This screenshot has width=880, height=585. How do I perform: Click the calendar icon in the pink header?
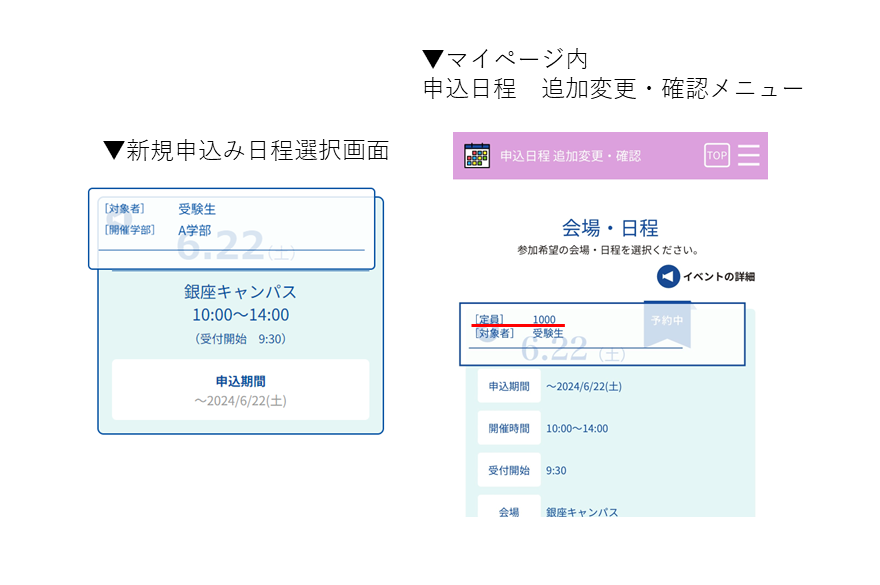(477, 156)
